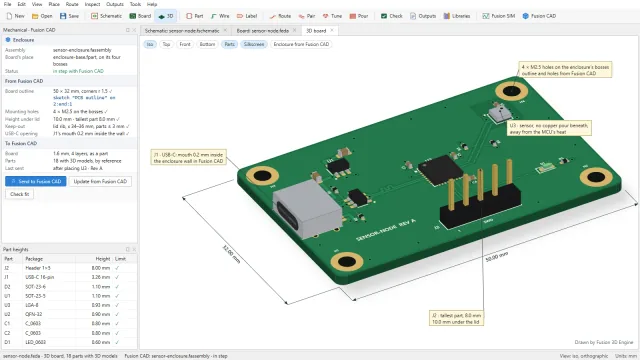
Task: Open the Inspect menu
Action: tap(92, 4)
